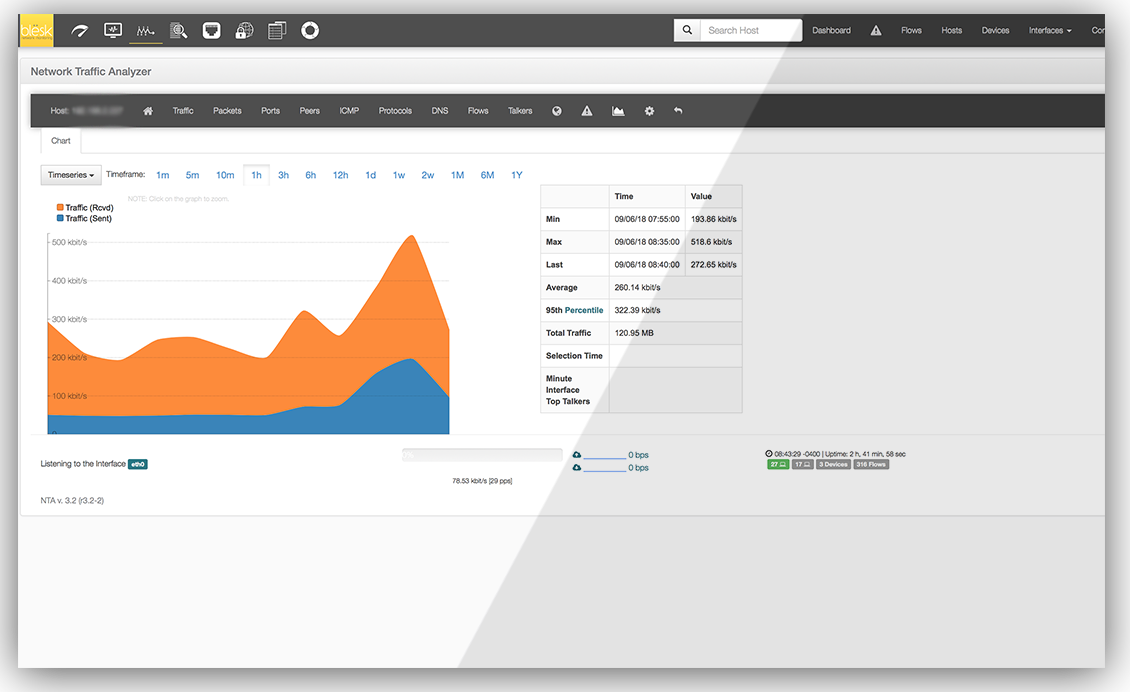Click the network port icon in top toolbar
This screenshot has height=692, width=1130.
211,31
